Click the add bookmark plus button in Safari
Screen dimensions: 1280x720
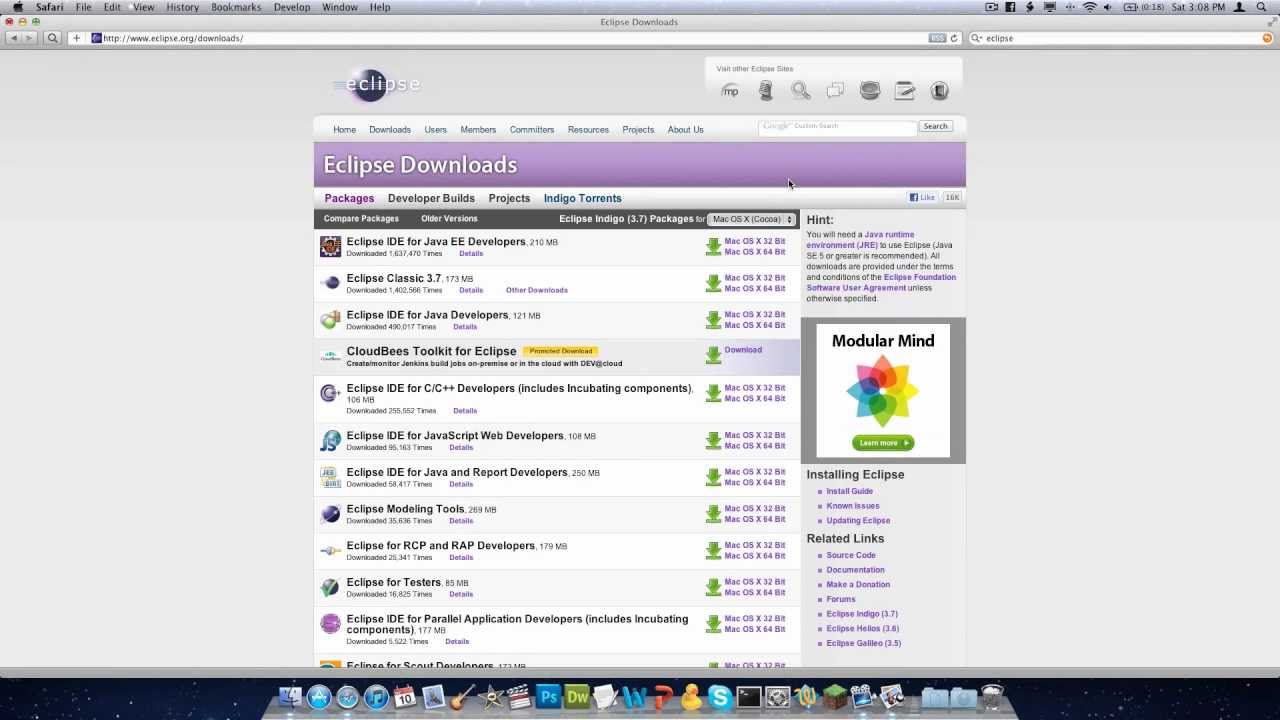[76, 38]
